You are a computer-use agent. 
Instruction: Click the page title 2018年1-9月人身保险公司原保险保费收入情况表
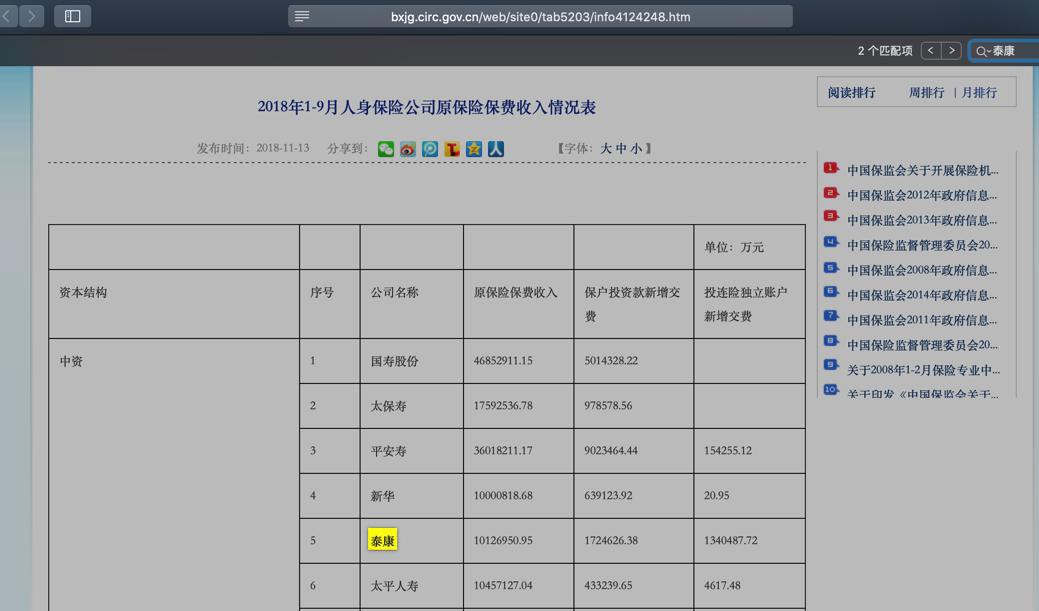tap(427, 107)
